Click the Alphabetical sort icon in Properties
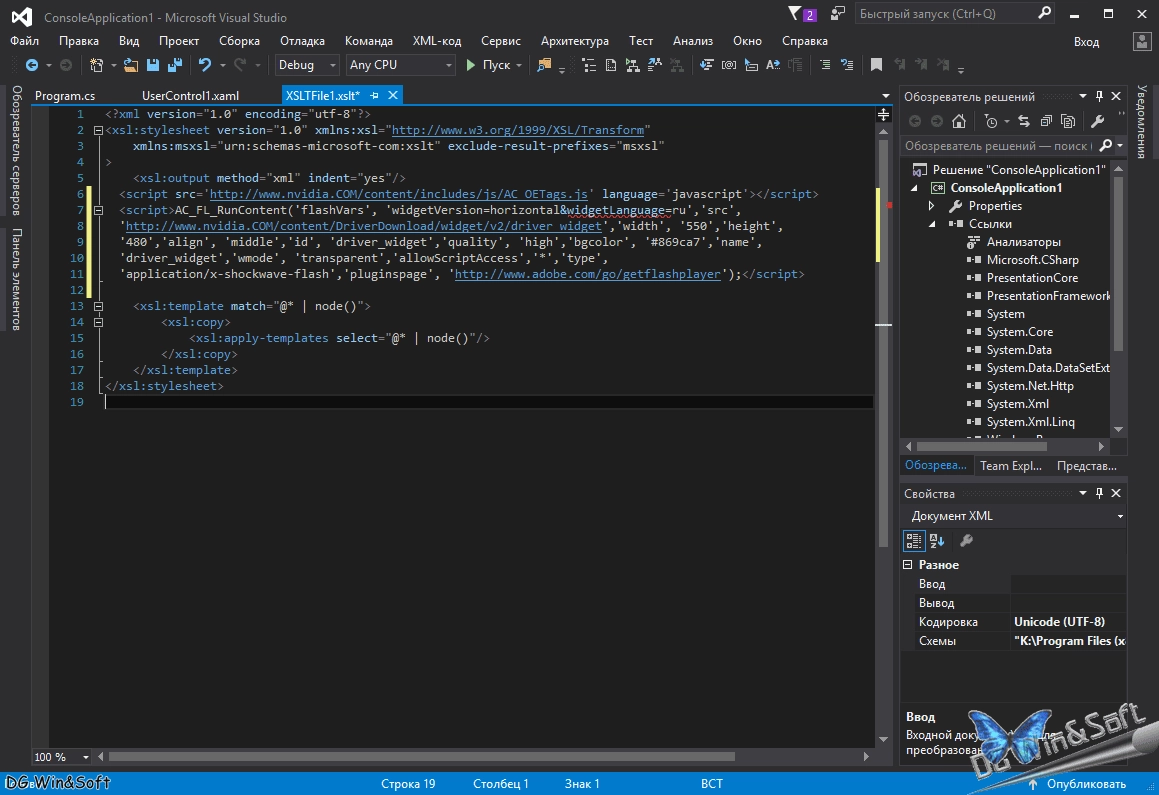The width and height of the screenshot is (1159, 795). (937, 541)
